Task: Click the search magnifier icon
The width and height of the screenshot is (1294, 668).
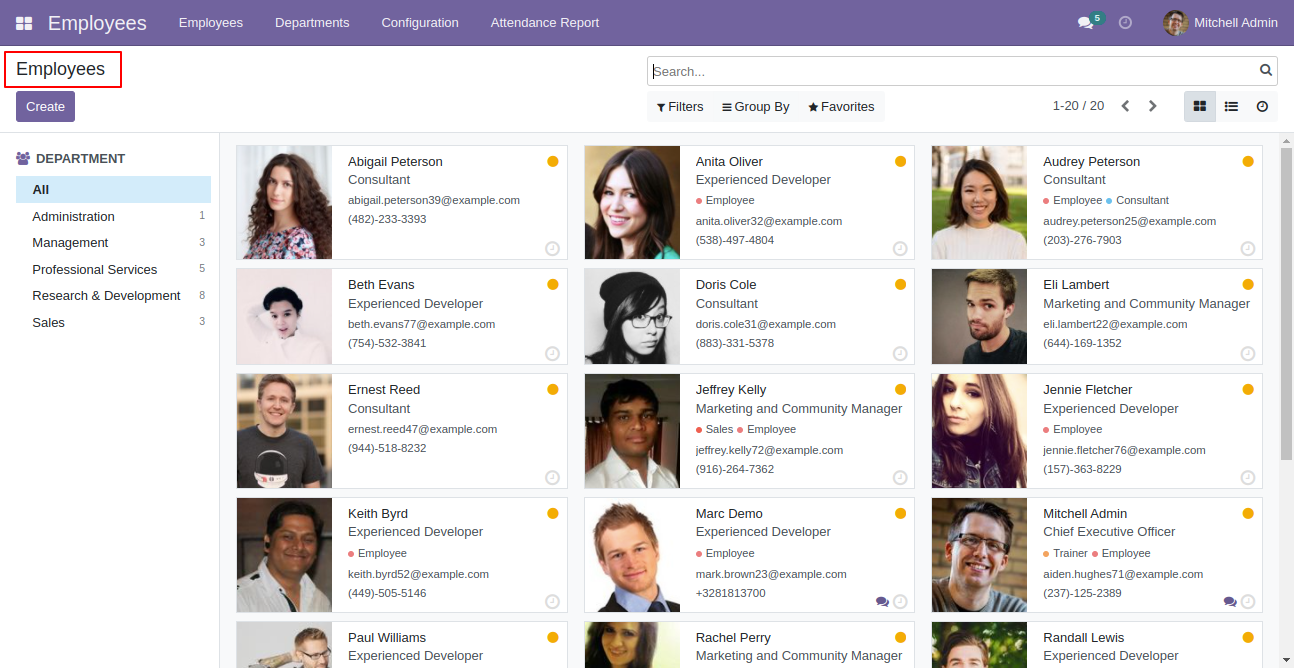Action: pyautogui.click(x=1266, y=71)
